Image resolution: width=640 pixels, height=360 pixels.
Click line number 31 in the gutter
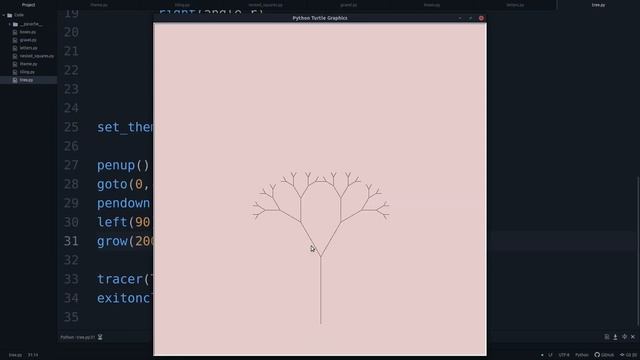[x=71, y=241]
